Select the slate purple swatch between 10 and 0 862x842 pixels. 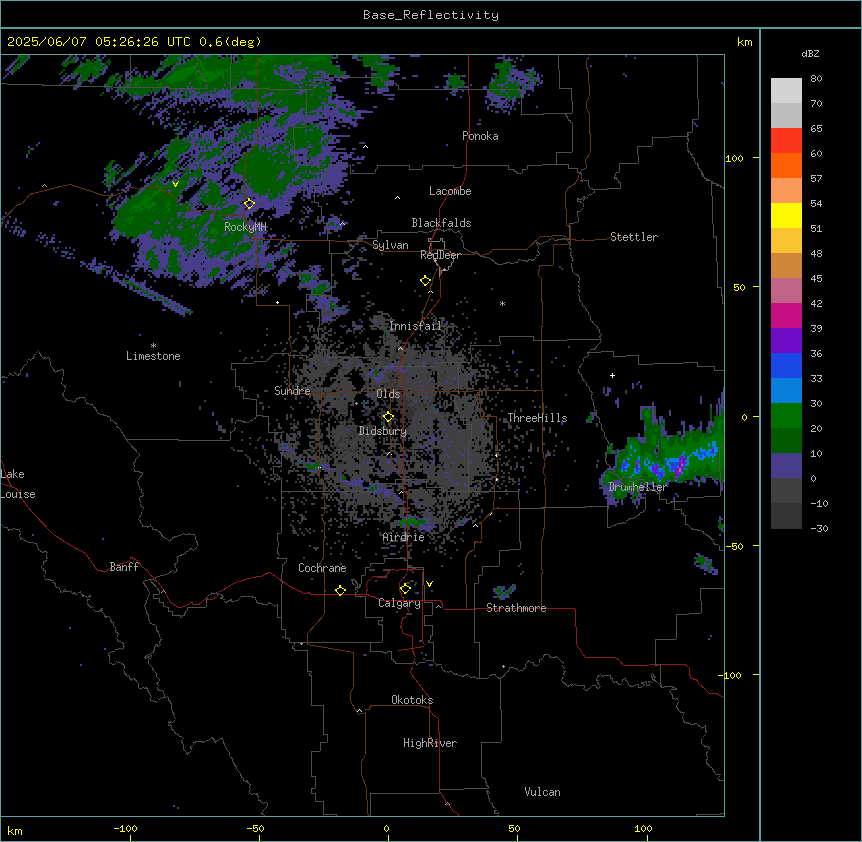click(x=786, y=466)
